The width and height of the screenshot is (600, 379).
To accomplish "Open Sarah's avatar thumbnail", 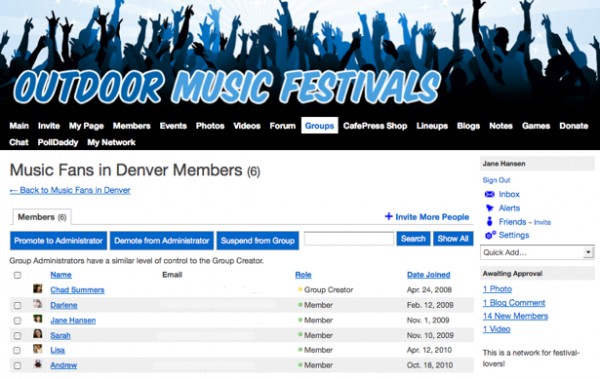I will [x=38, y=334].
